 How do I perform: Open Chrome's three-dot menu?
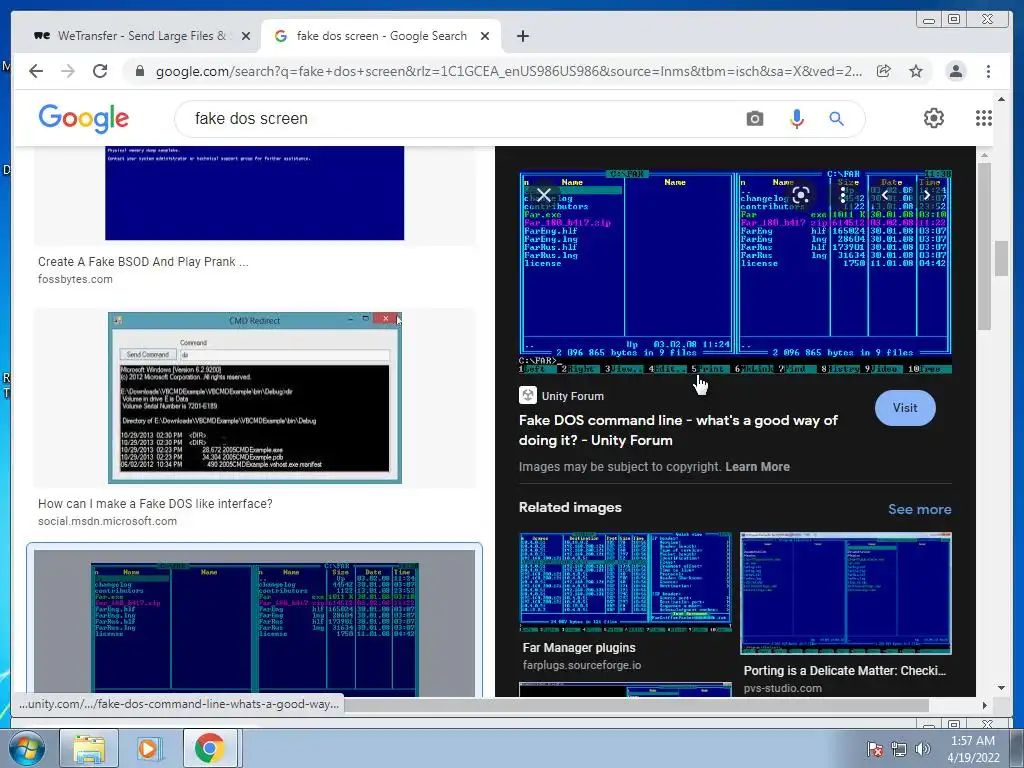coord(988,71)
